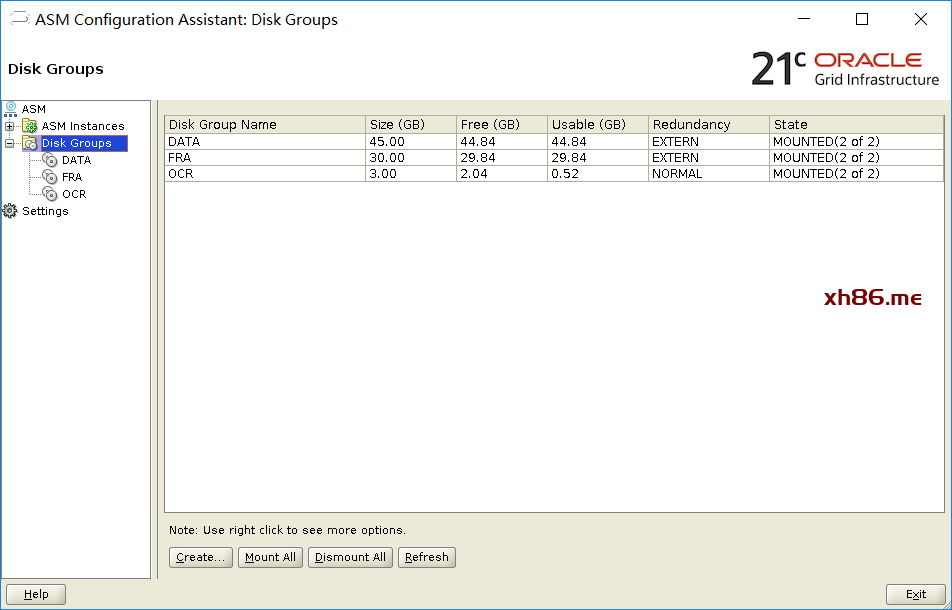Image resolution: width=952 pixels, height=610 pixels.
Task: Expand the ASM Instances tree node
Action: tap(10, 126)
